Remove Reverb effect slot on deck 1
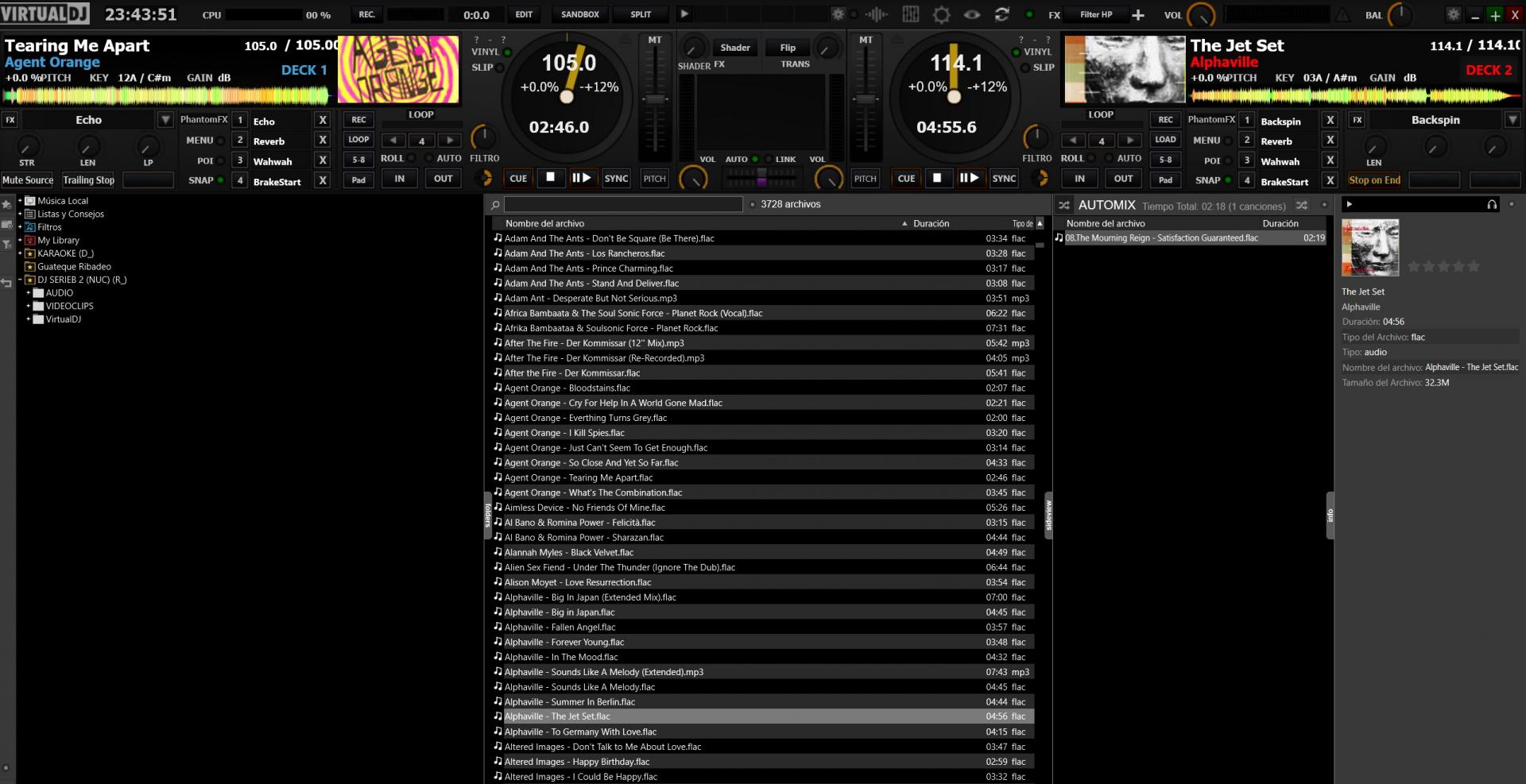Viewport: 1526px width, 784px height. pyautogui.click(x=322, y=140)
